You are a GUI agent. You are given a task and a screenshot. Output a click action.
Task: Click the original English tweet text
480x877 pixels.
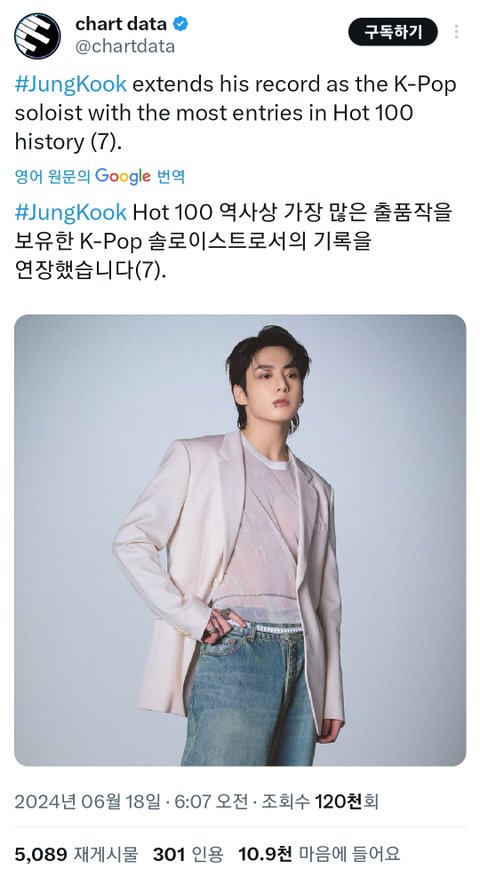(236, 113)
